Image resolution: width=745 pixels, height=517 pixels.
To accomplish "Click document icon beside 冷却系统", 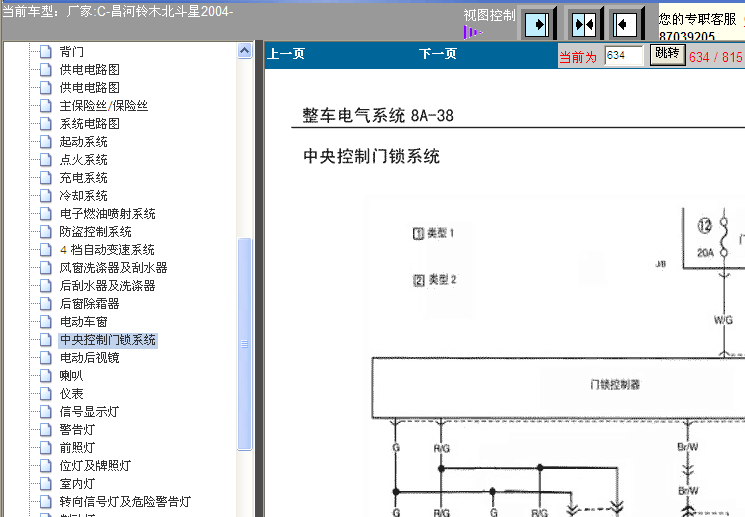I will click(x=46, y=195).
